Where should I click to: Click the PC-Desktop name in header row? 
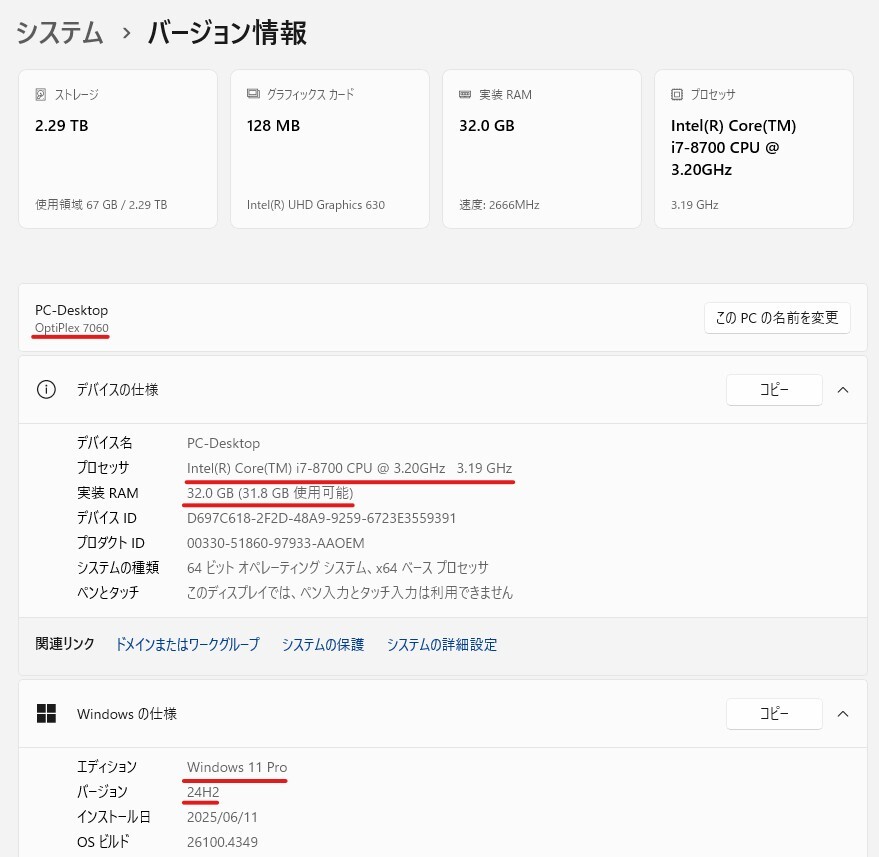(71, 310)
